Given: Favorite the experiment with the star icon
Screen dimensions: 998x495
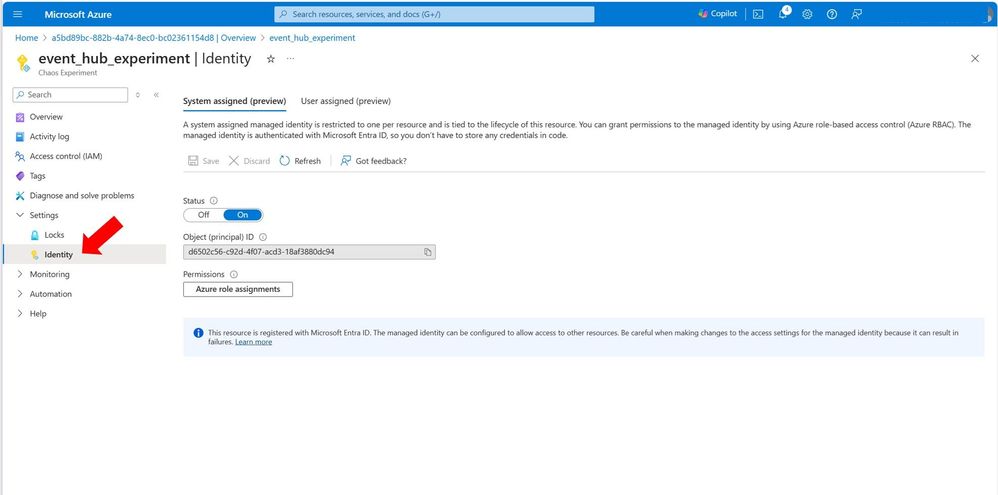Looking at the screenshot, I should pyautogui.click(x=271, y=59).
